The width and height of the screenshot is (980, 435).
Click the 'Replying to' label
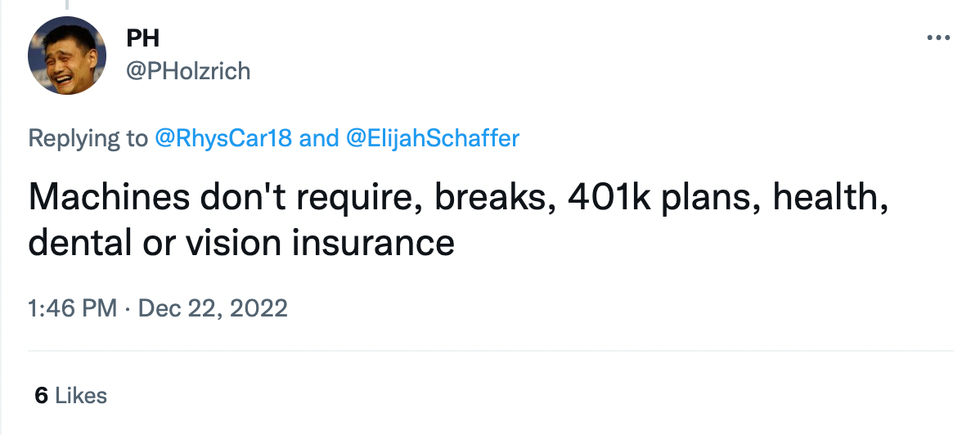pyautogui.click(x=88, y=138)
